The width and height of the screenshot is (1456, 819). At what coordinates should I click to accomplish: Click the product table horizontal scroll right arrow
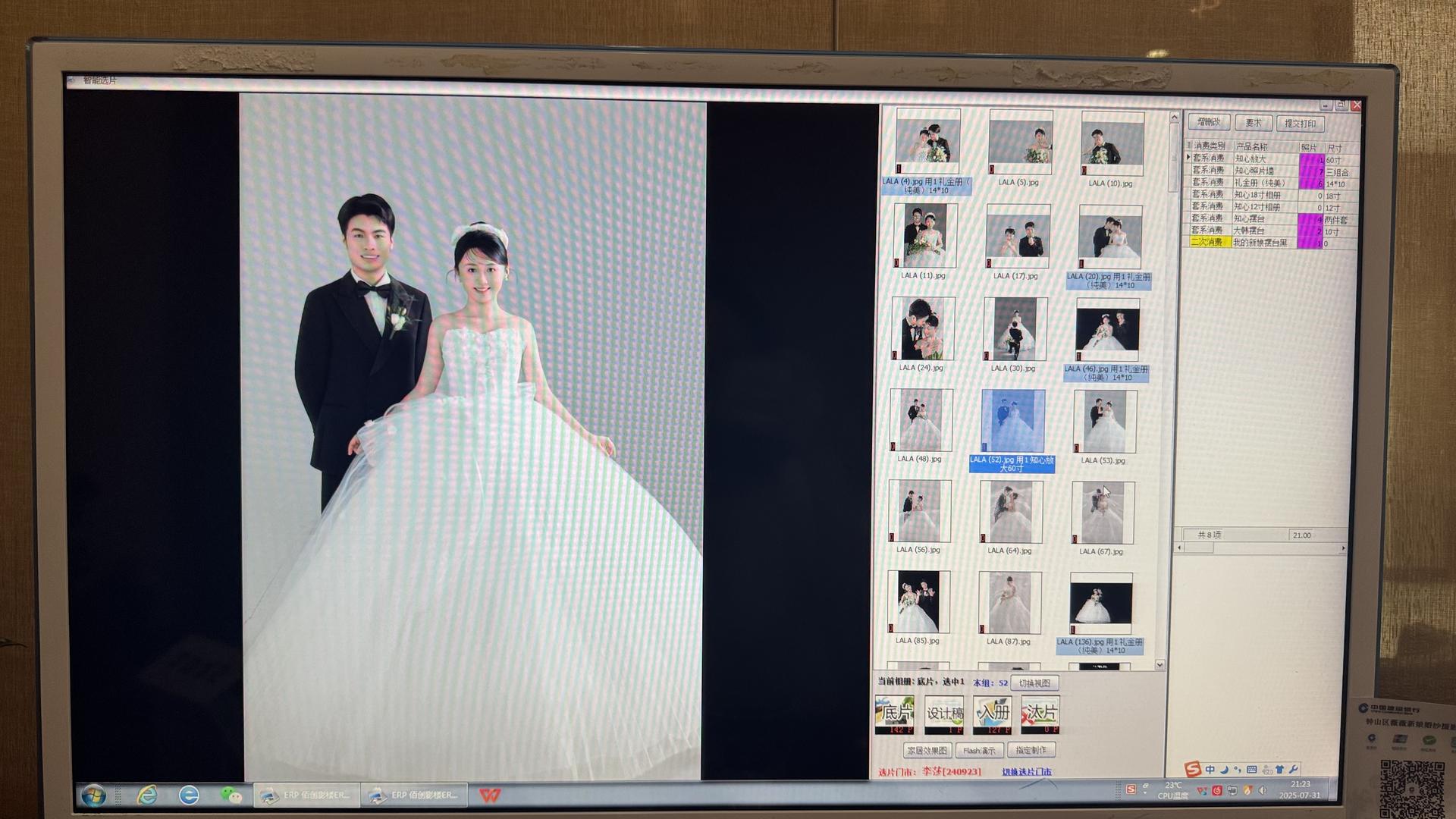pyautogui.click(x=1343, y=548)
